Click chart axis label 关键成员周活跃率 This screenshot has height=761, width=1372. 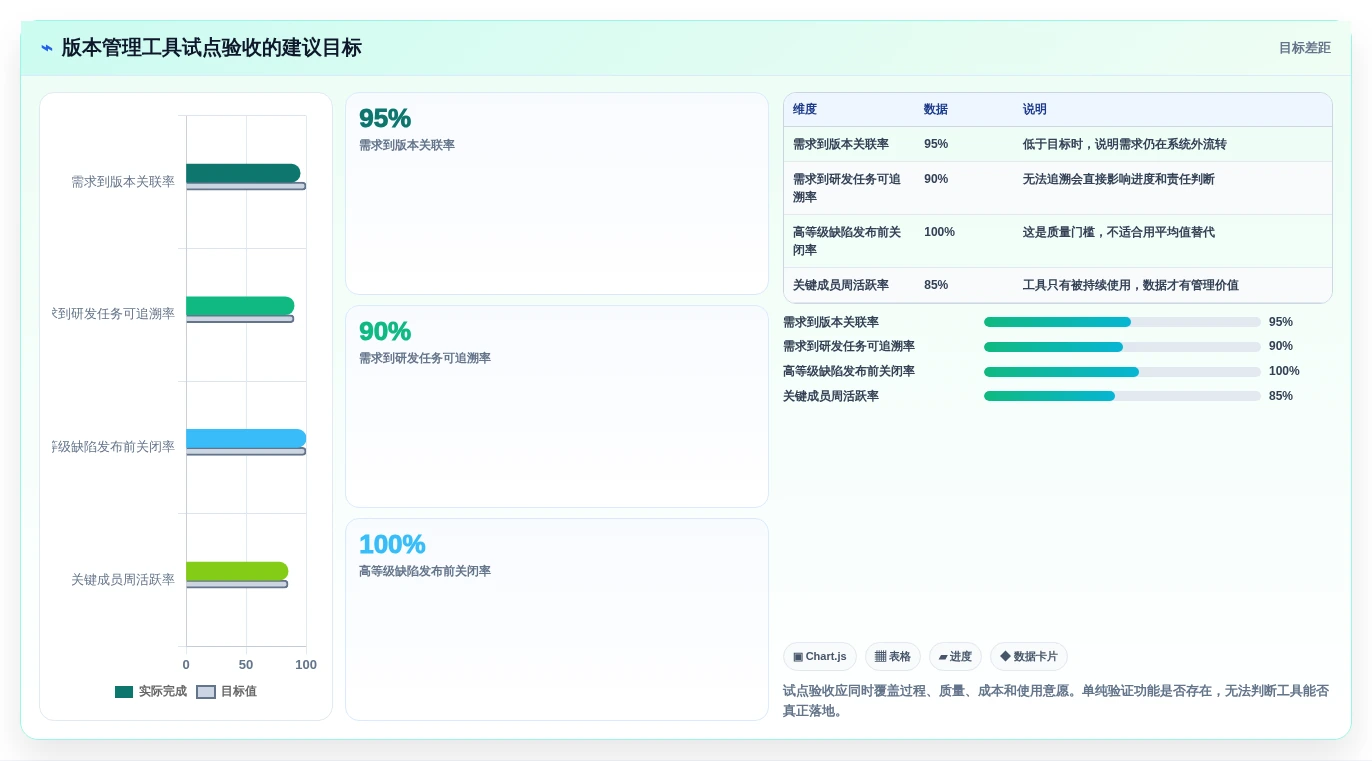pyautogui.click(x=123, y=580)
